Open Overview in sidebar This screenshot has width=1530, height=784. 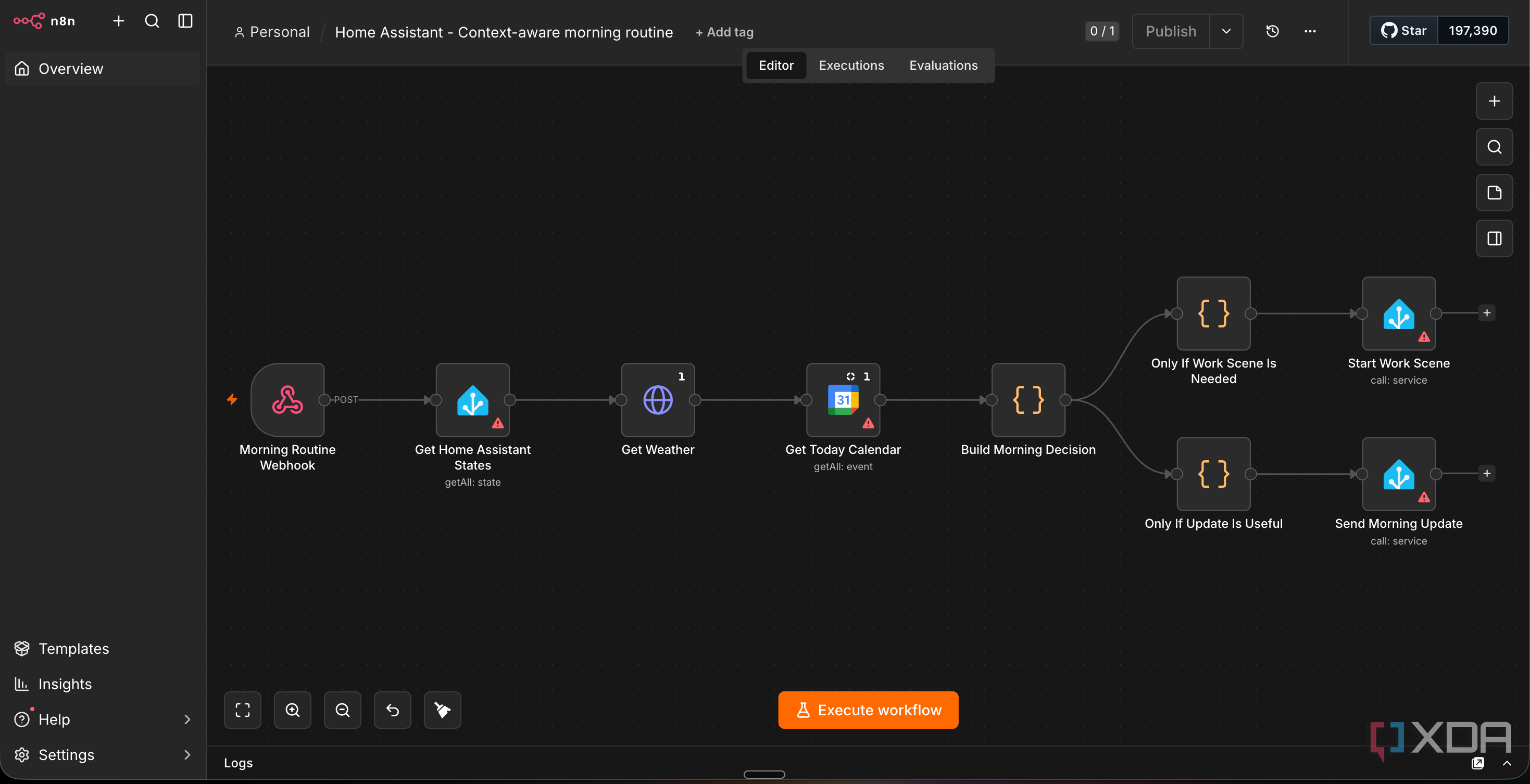tap(103, 69)
